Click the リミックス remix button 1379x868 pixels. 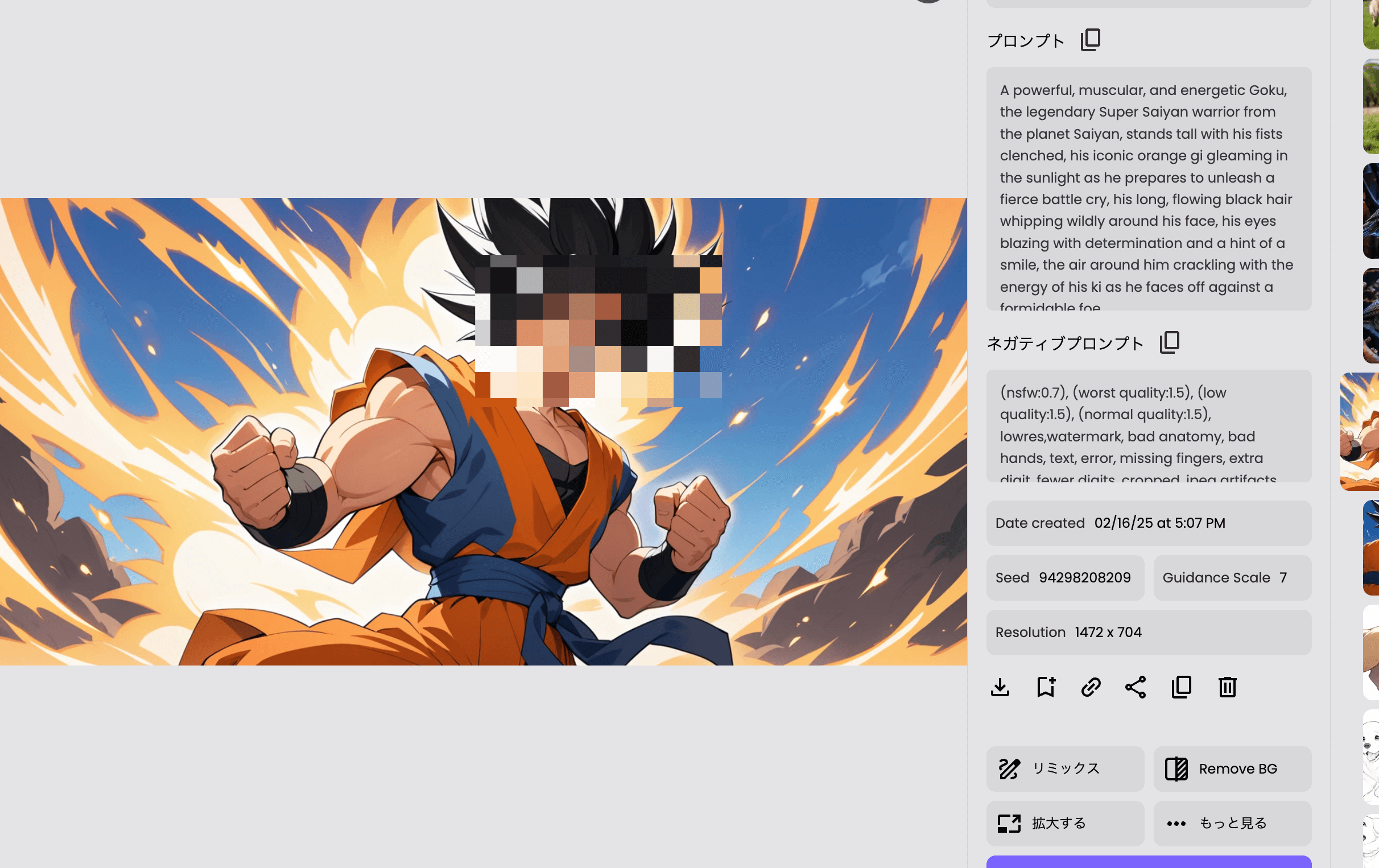coord(1065,768)
